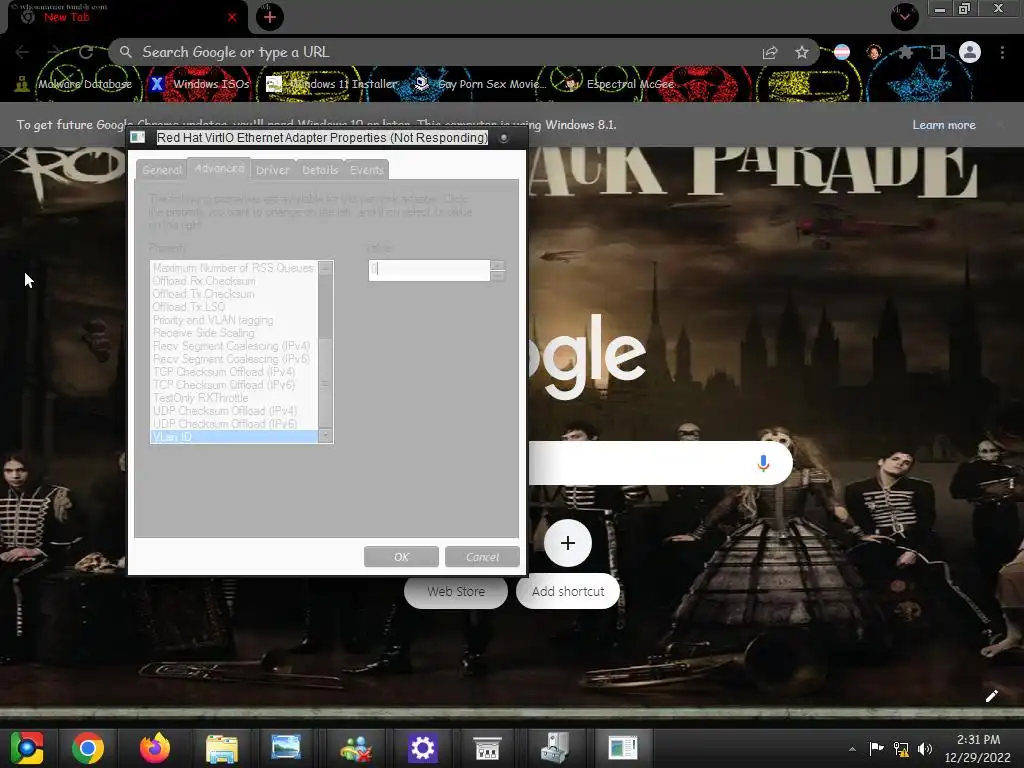1024x768 pixels.
Task: Click inside the Value input field
Action: click(x=429, y=269)
